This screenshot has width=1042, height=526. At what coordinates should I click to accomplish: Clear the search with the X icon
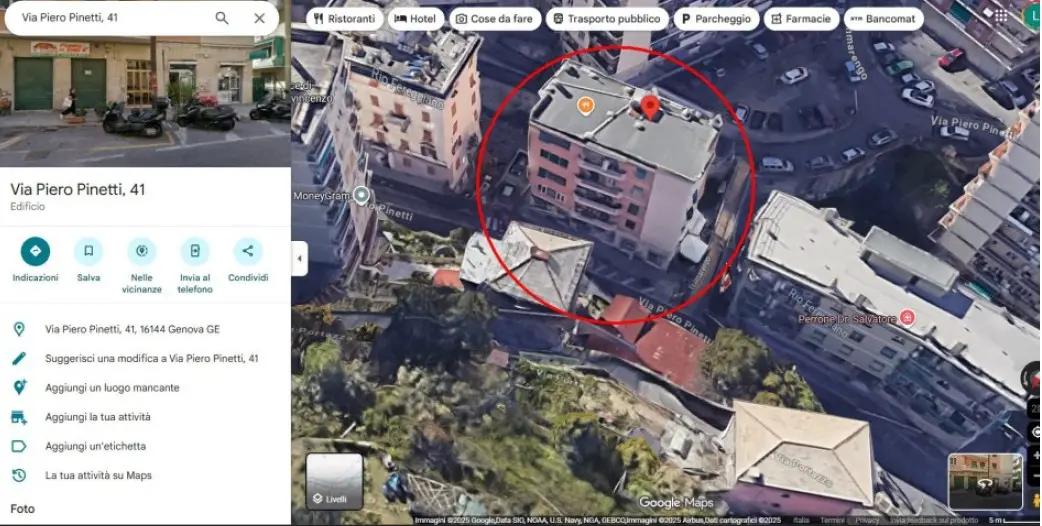[260, 18]
